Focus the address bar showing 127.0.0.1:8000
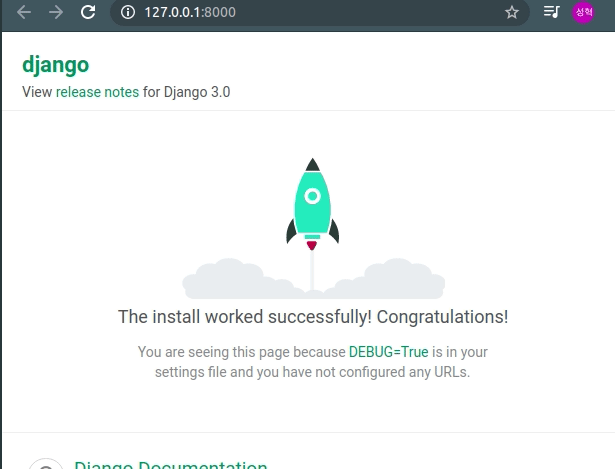615x469 pixels. tap(320, 12)
